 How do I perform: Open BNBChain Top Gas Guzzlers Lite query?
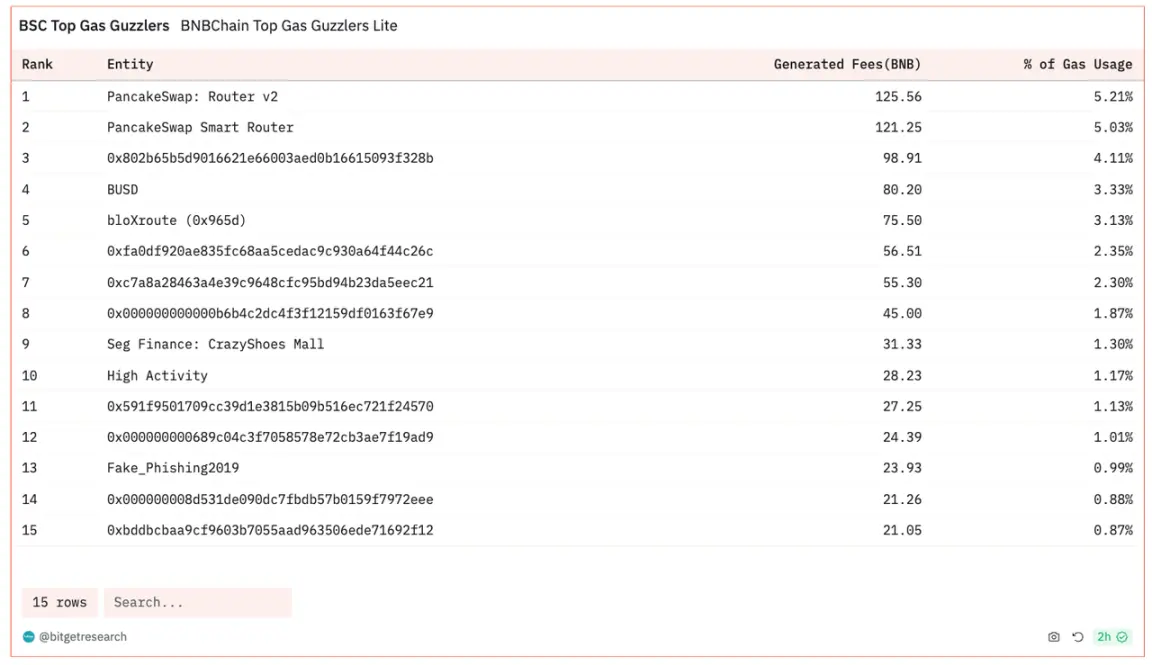click(288, 26)
